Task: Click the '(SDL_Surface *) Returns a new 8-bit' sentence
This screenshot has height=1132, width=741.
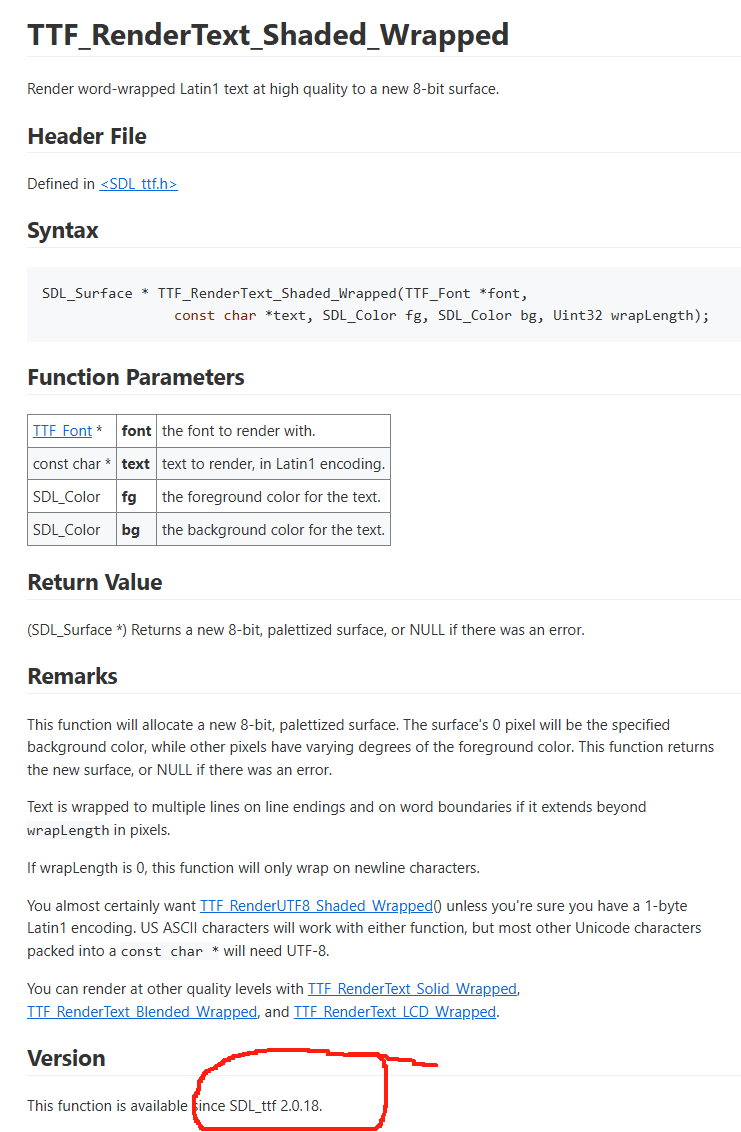Action: [306, 630]
